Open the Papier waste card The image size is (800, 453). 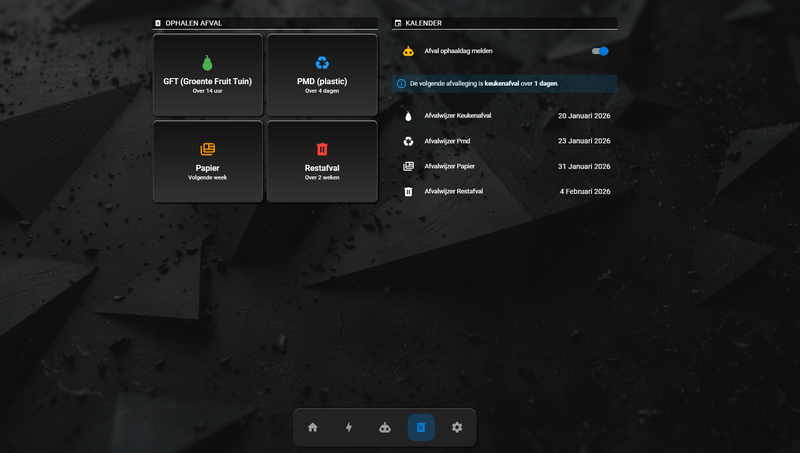point(208,161)
